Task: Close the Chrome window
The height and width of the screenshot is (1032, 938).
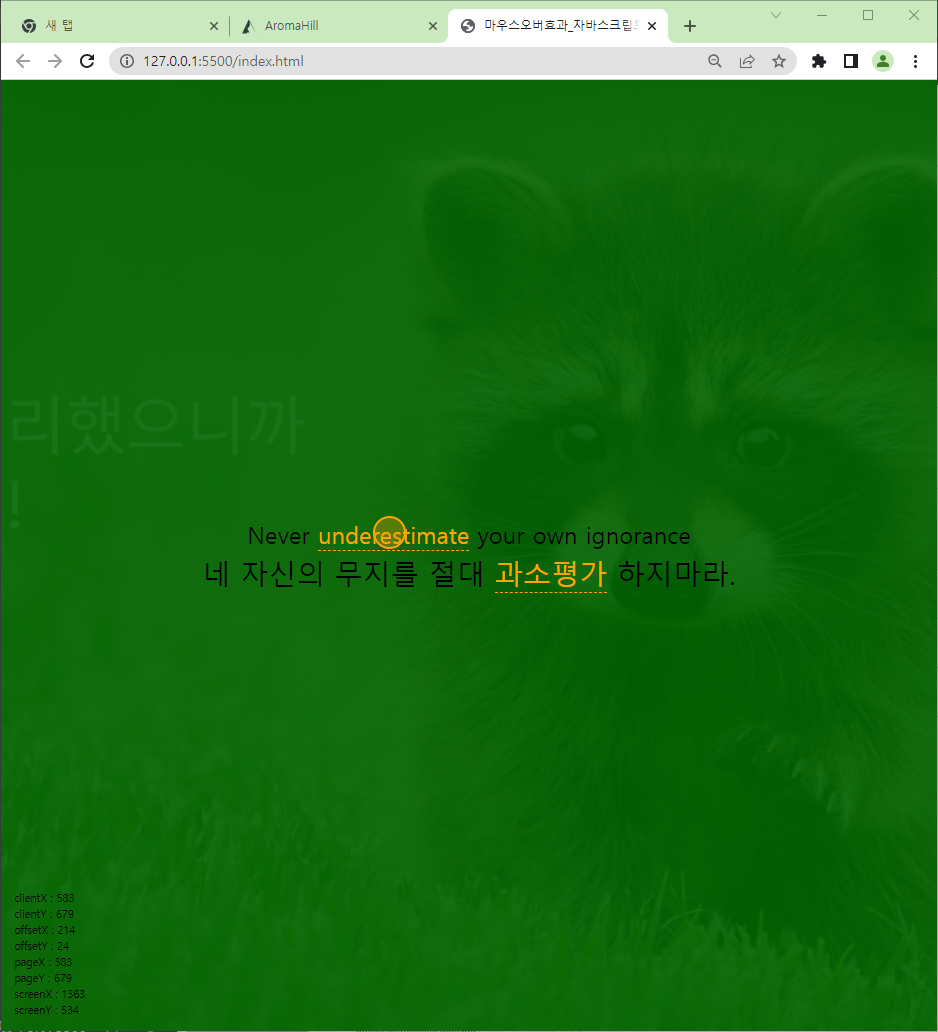Action: click(x=914, y=15)
